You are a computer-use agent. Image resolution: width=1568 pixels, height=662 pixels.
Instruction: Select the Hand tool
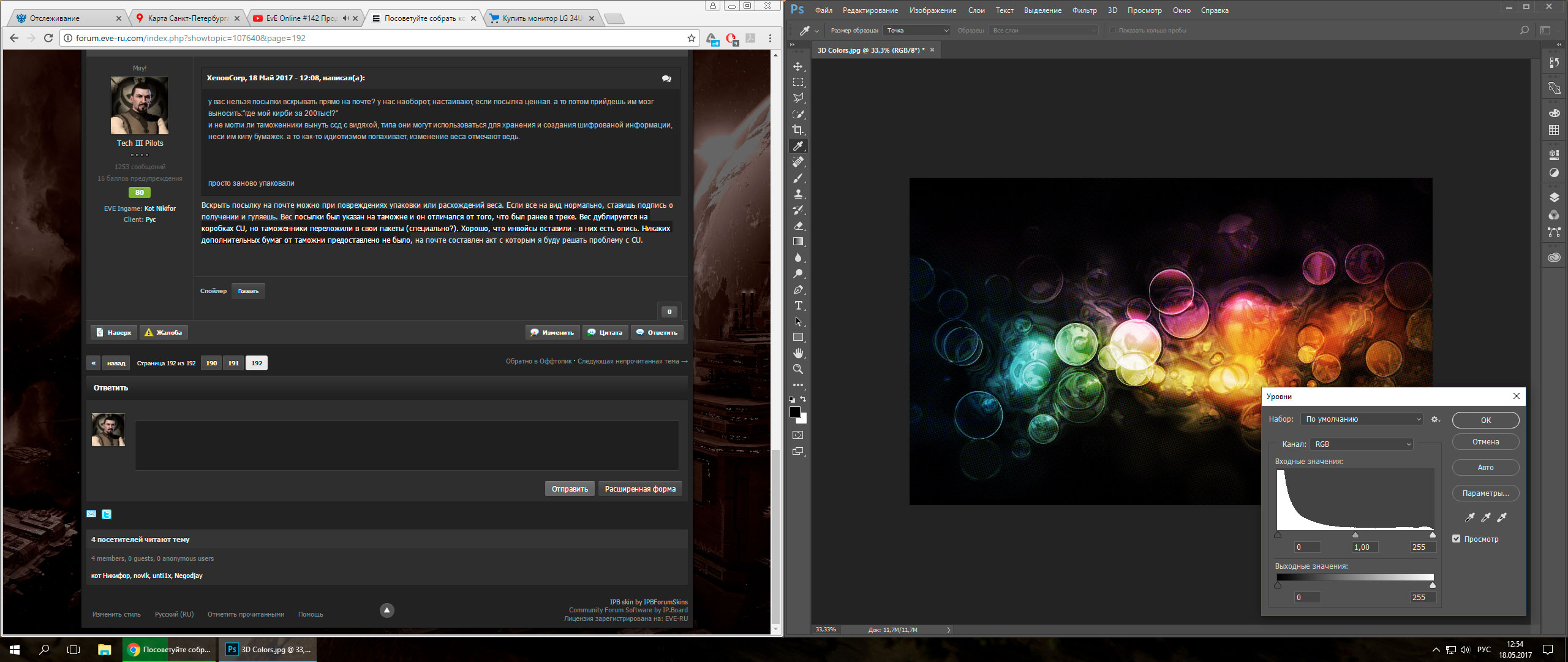point(798,353)
